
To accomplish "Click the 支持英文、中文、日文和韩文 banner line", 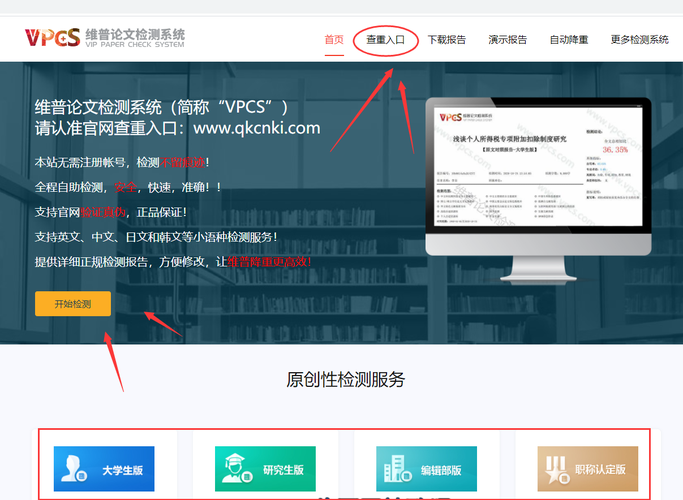I will point(156,237).
